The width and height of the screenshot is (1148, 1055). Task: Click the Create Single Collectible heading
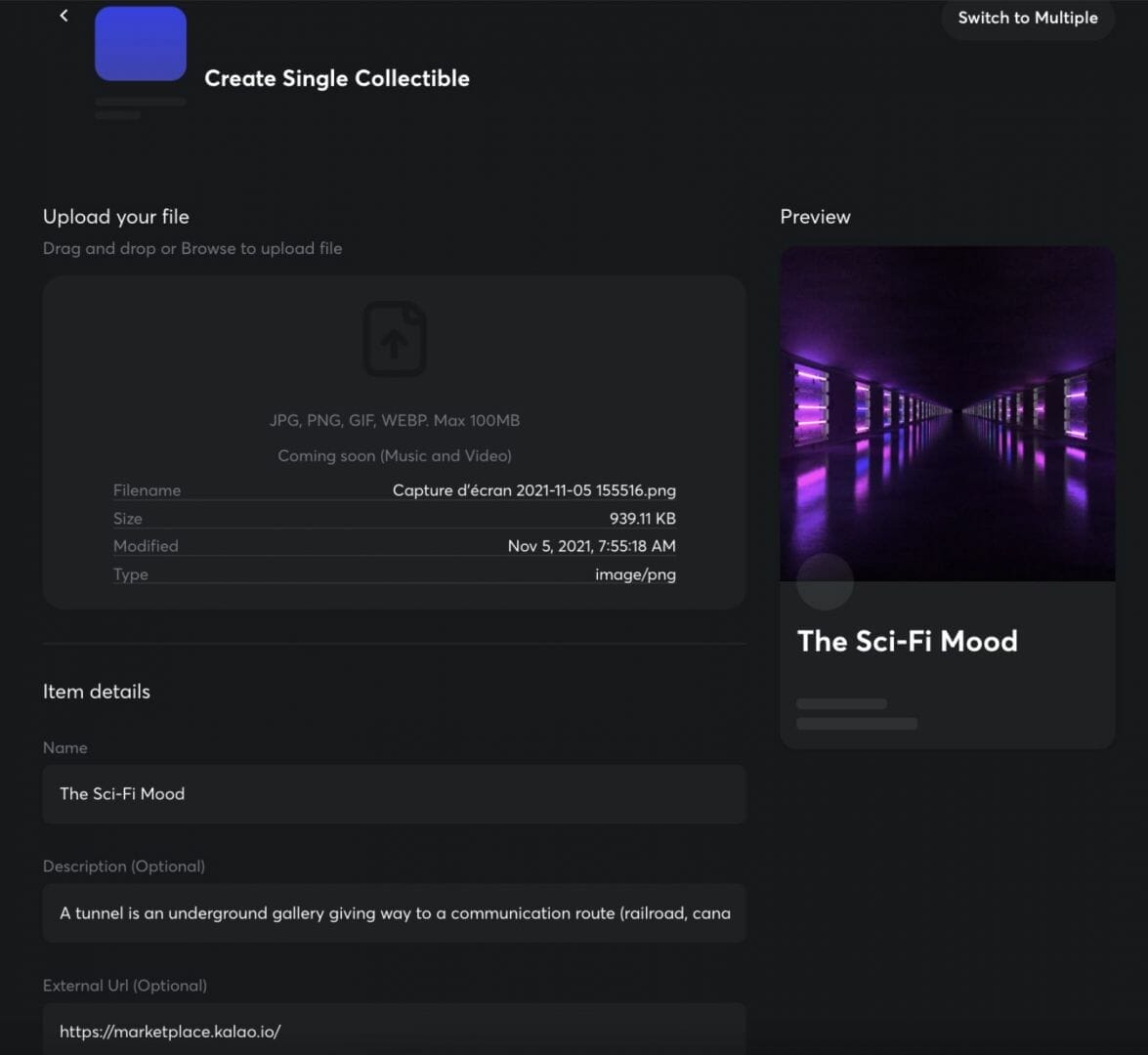point(336,78)
